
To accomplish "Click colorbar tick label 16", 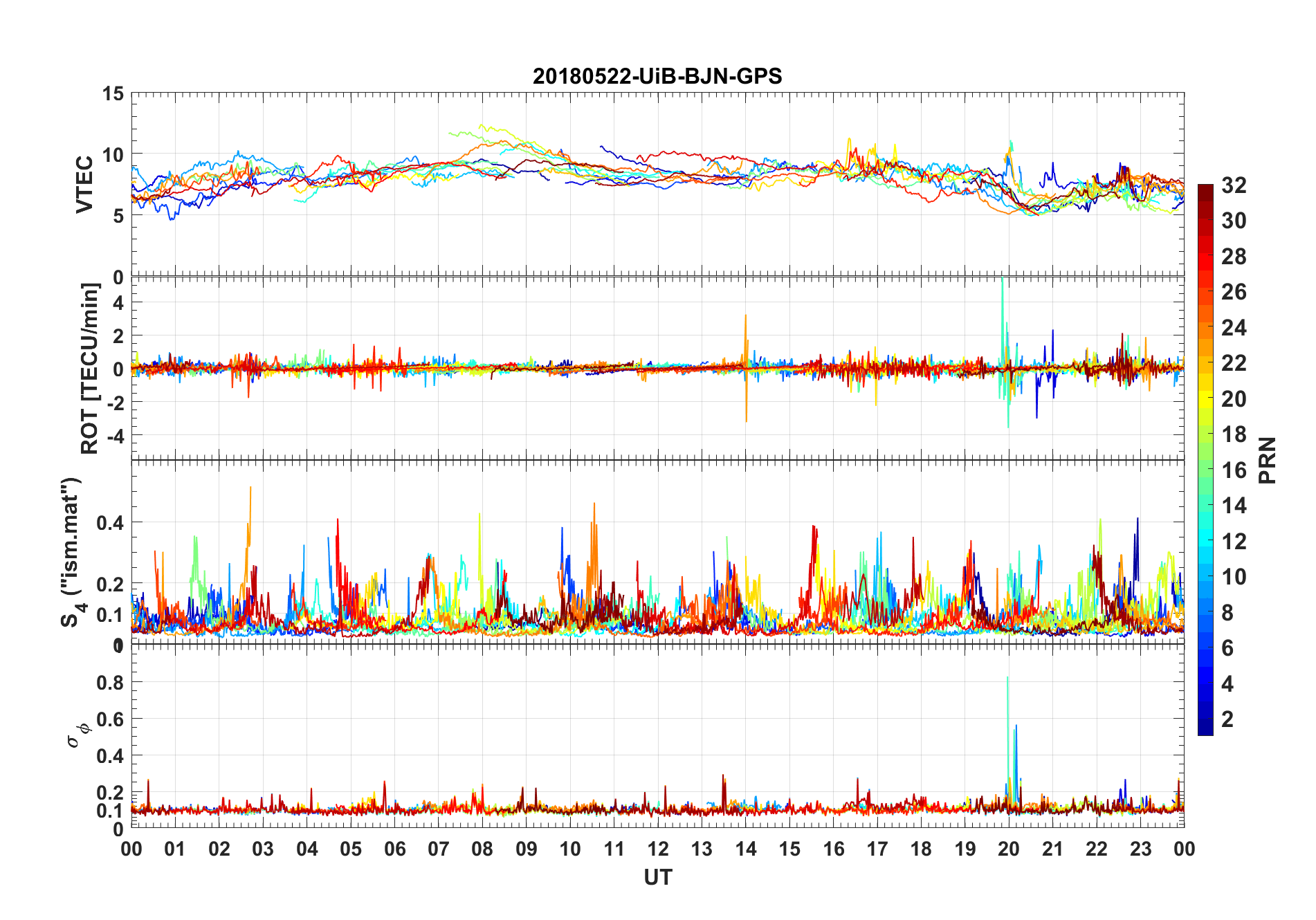I will (x=1234, y=470).
